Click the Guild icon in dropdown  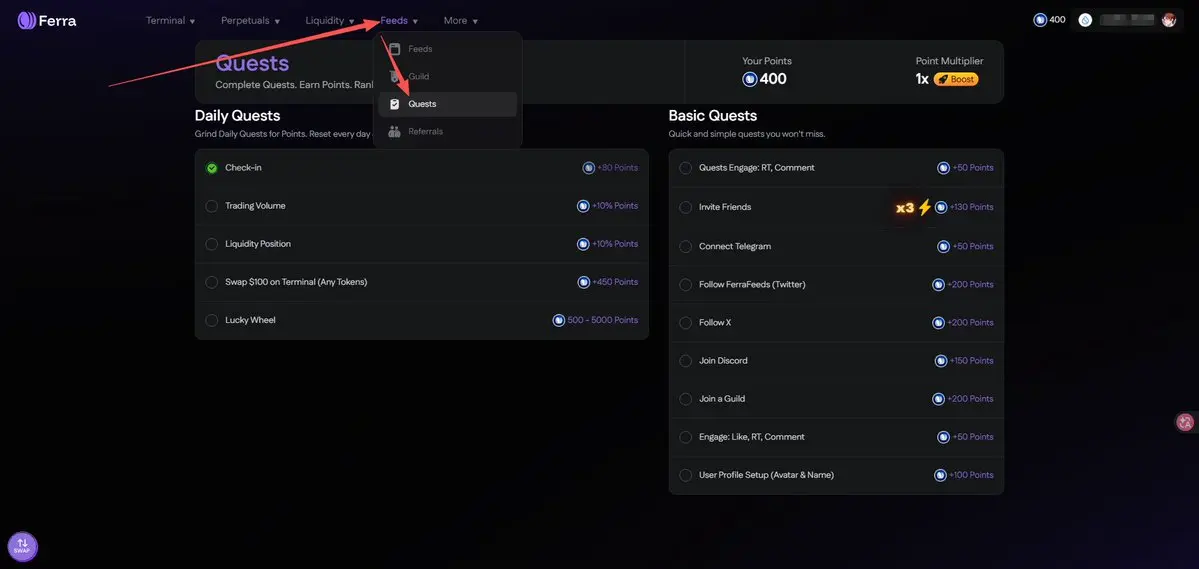click(395, 76)
